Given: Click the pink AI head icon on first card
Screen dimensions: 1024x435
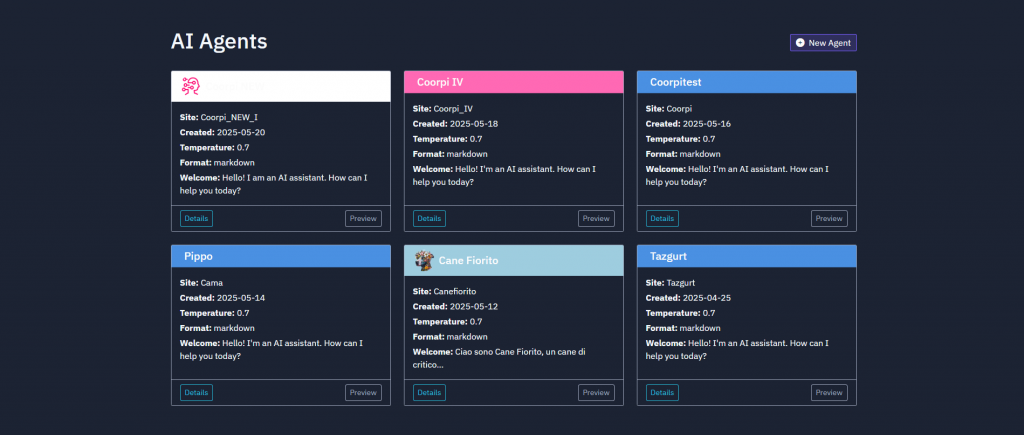Looking at the screenshot, I should [x=190, y=86].
